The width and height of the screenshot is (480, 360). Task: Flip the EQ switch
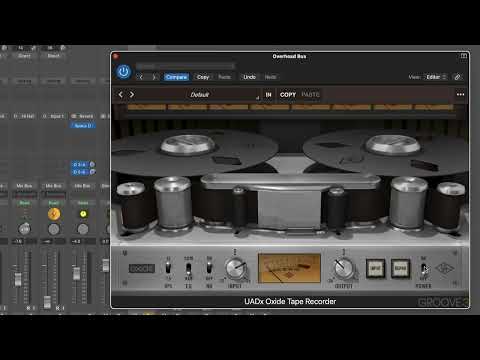point(189,268)
